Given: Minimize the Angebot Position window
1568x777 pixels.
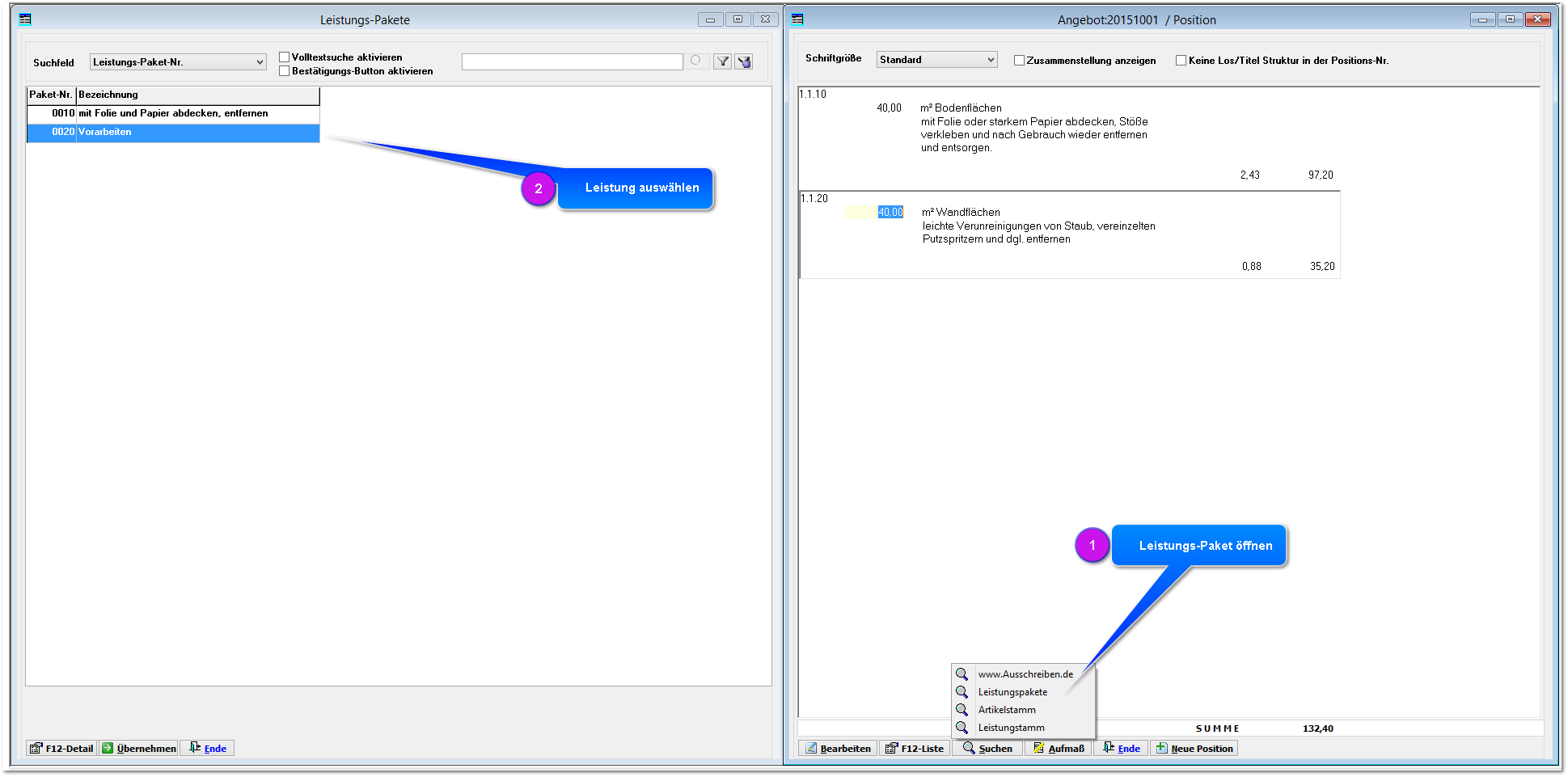Looking at the screenshot, I should [1482, 19].
